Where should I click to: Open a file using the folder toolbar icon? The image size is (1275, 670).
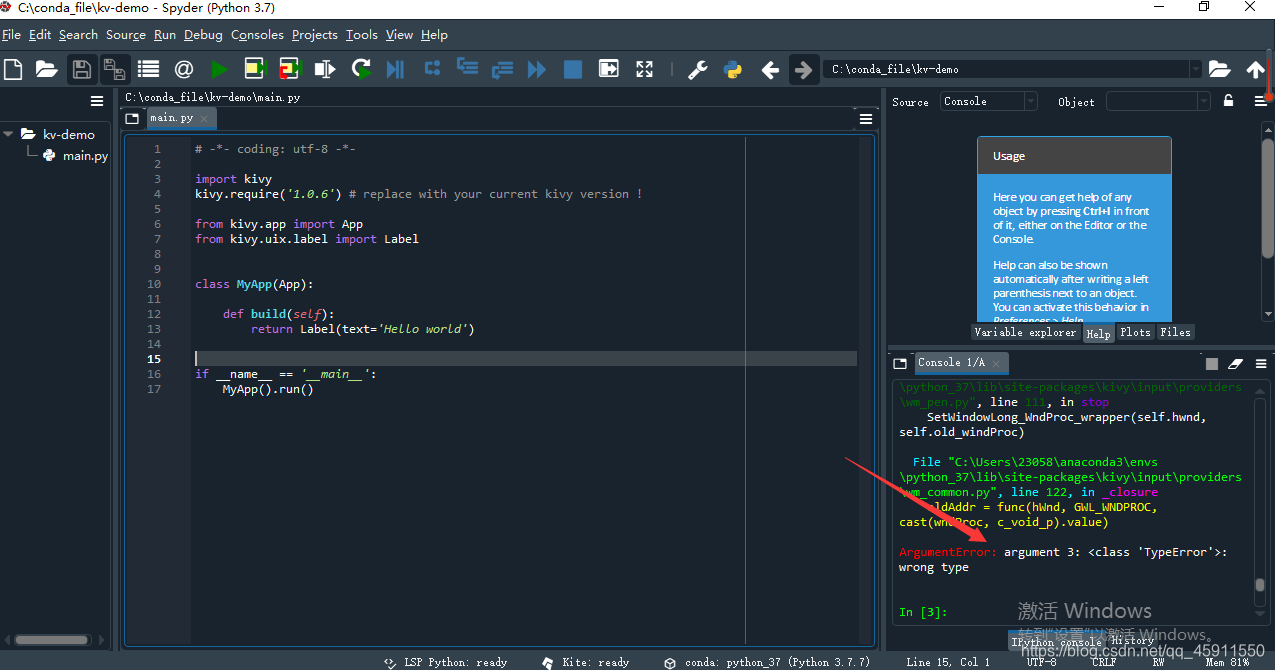(46, 69)
